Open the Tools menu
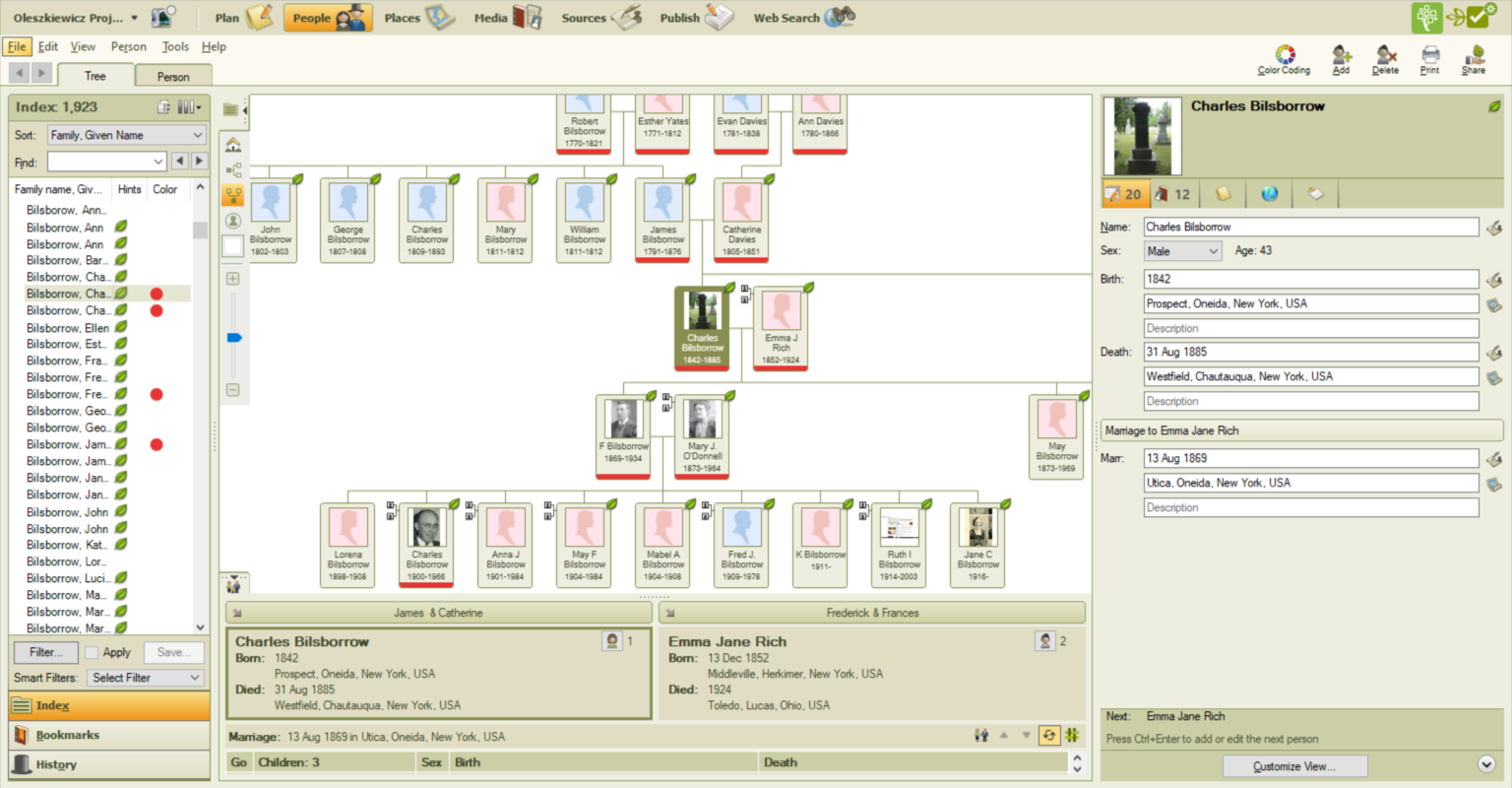This screenshot has height=788, width=1512. tap(175, 45)
